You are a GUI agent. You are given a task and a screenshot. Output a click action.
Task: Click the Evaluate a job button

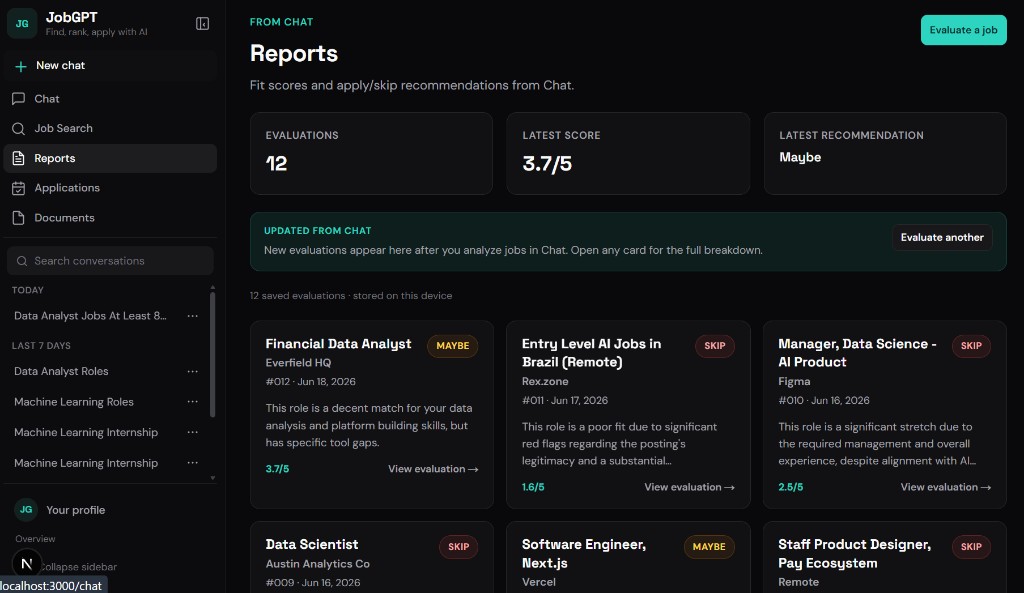963,30
